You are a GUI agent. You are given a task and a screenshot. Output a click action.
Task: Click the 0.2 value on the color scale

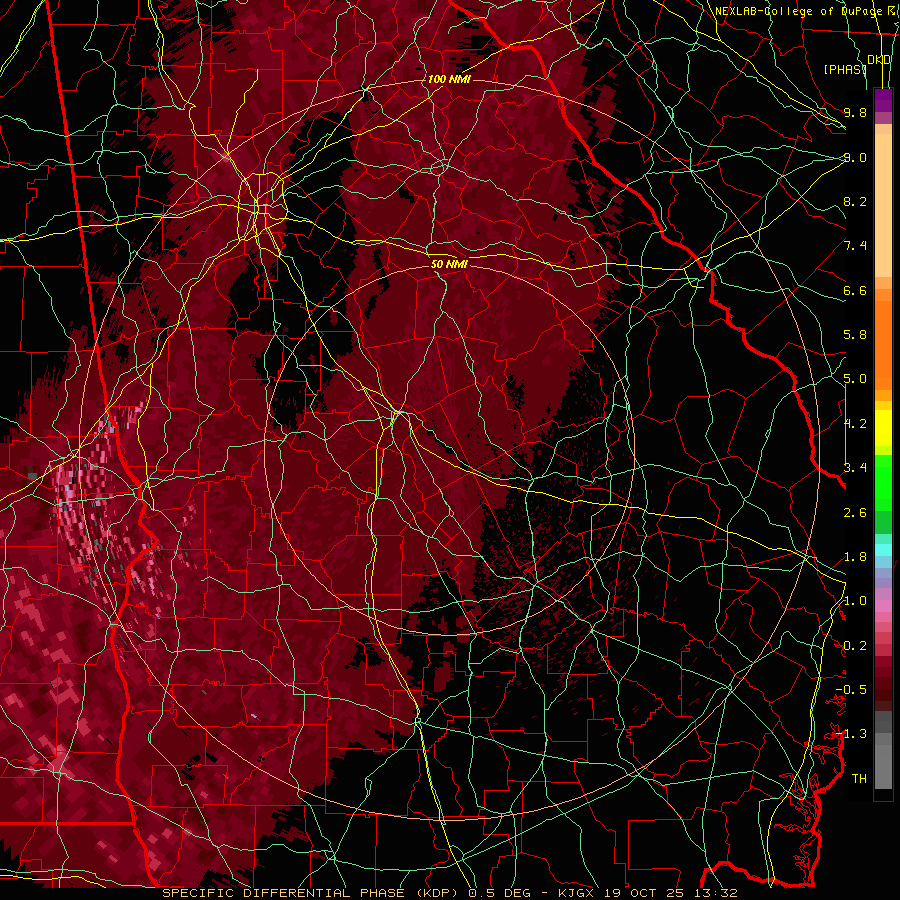(x=855, y=646)
